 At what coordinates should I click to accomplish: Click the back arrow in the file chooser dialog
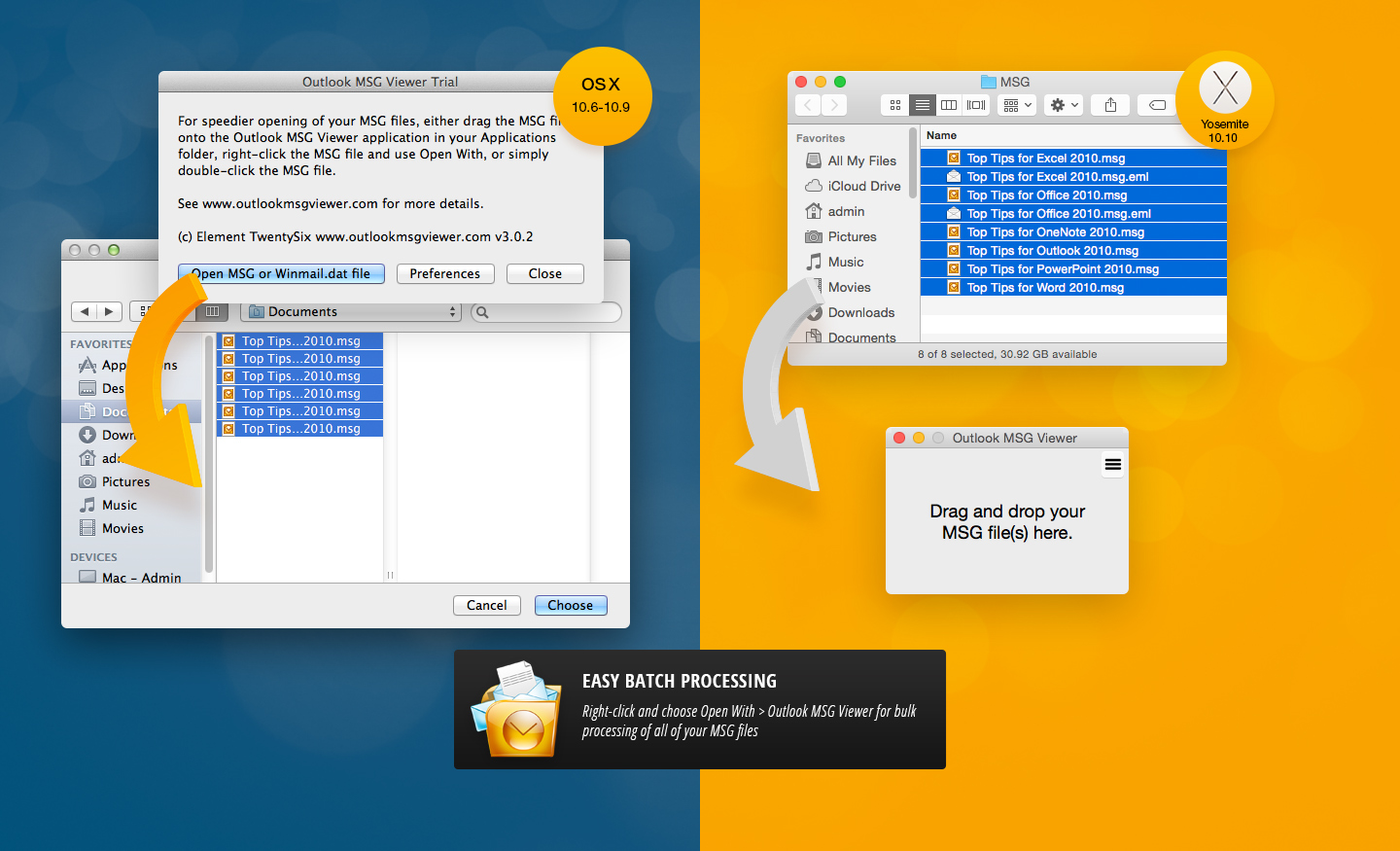coord(85,311)
